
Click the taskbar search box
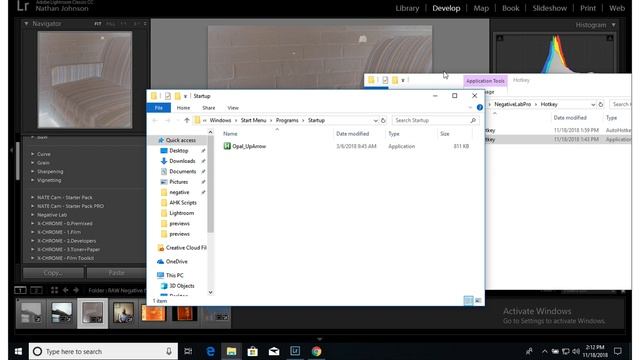103,351
